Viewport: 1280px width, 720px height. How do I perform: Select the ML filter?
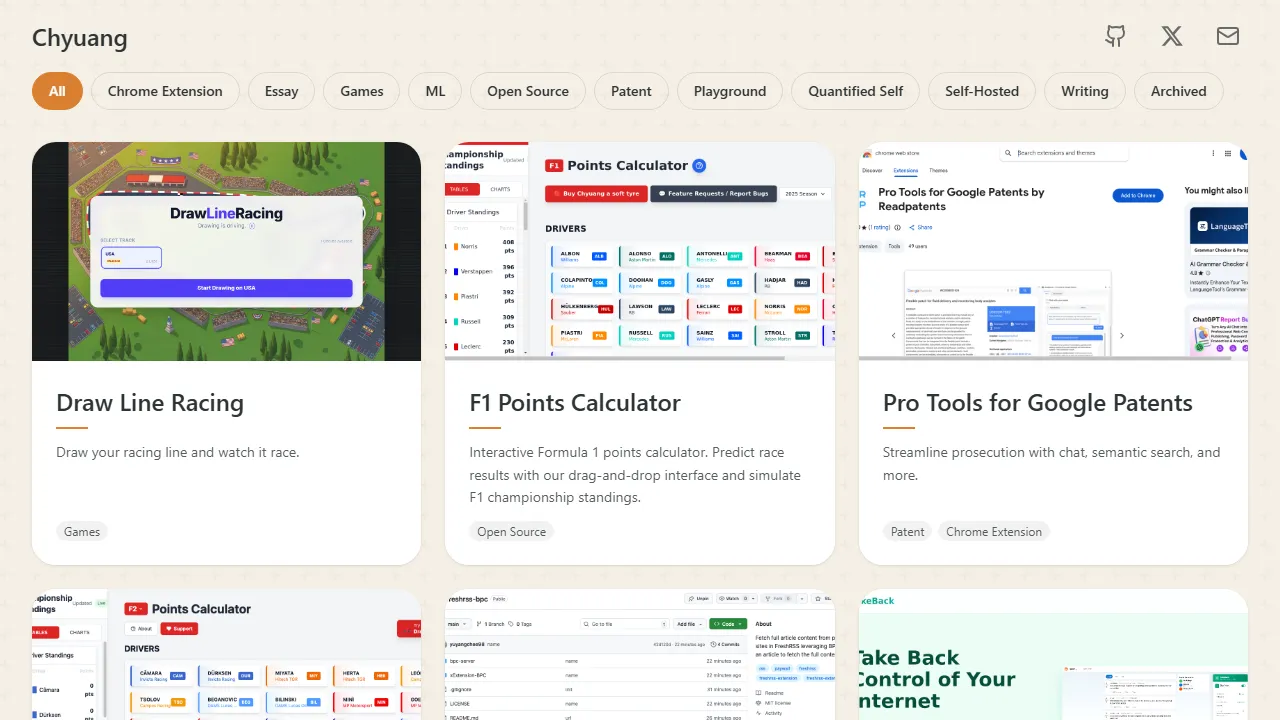(435, 91)
